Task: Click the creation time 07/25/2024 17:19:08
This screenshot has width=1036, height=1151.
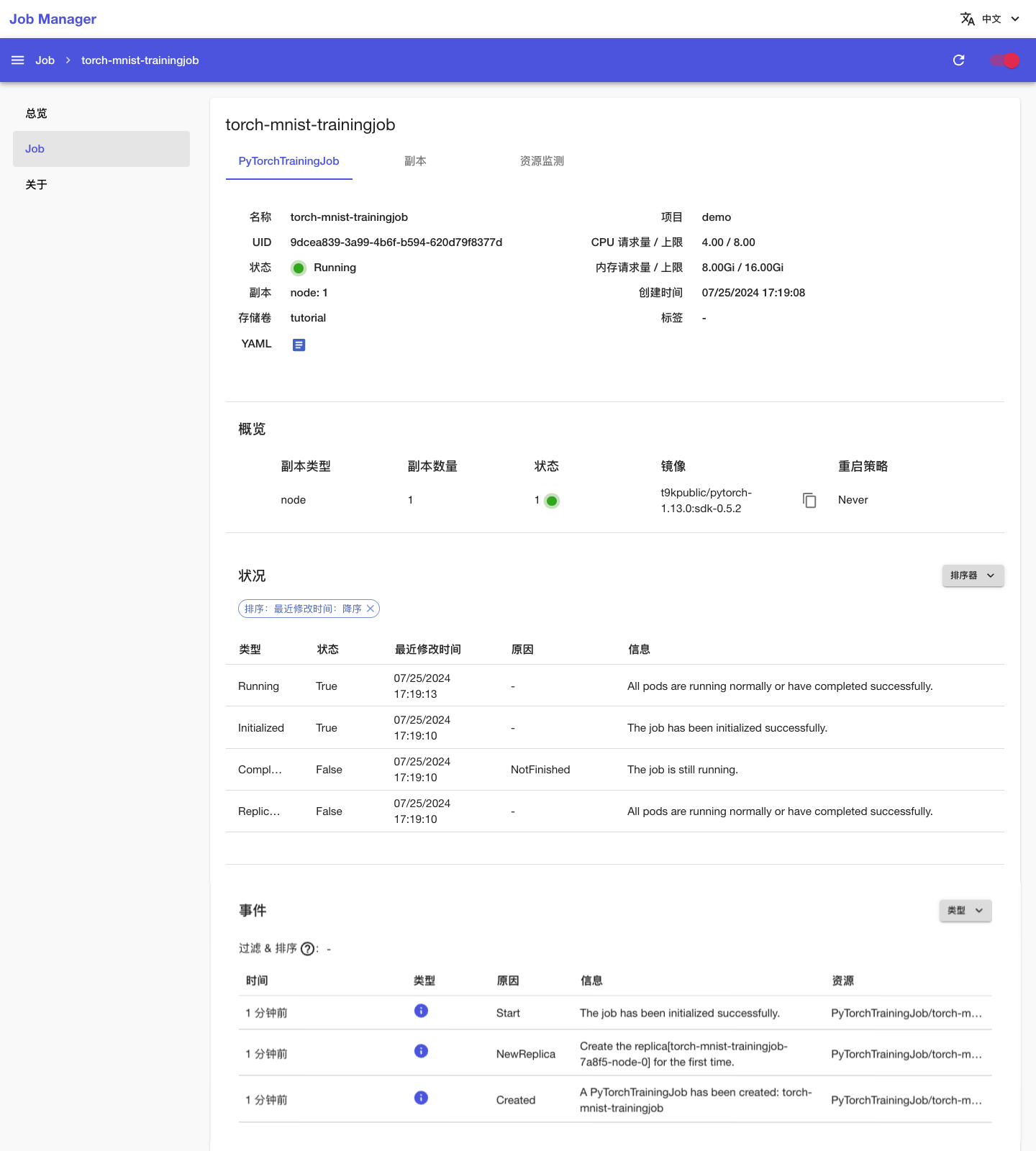Action: click(x=753, y=293)
